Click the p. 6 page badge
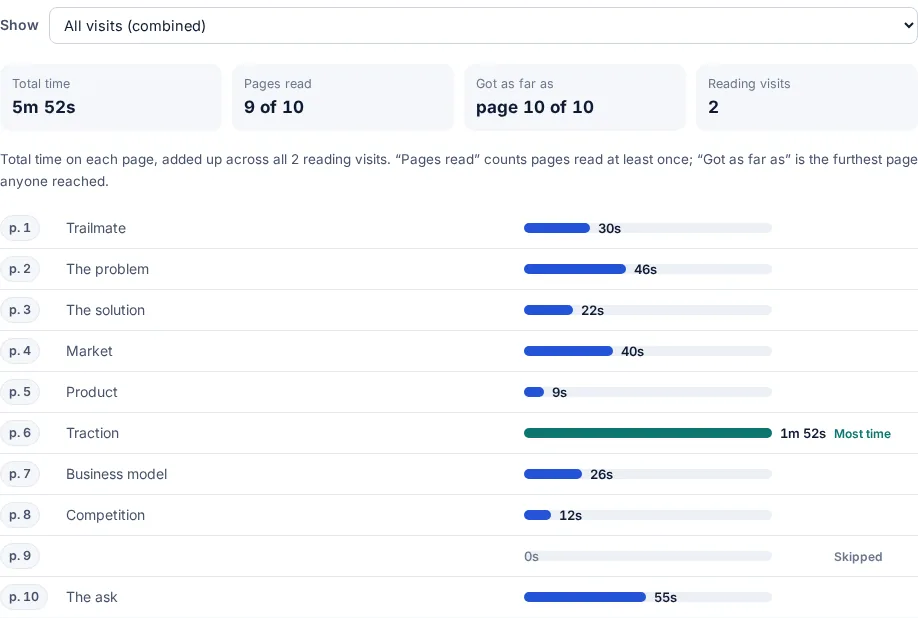918x618 pixels. 20,433
